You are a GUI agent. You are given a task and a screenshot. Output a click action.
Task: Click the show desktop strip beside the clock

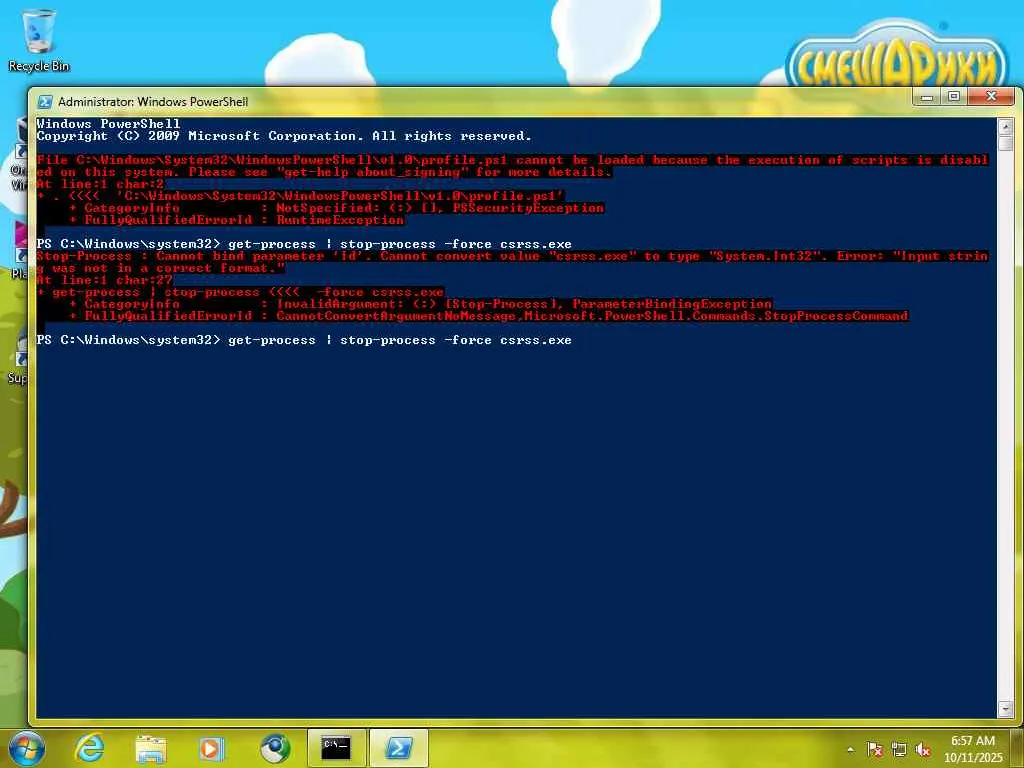(1018, 749)
